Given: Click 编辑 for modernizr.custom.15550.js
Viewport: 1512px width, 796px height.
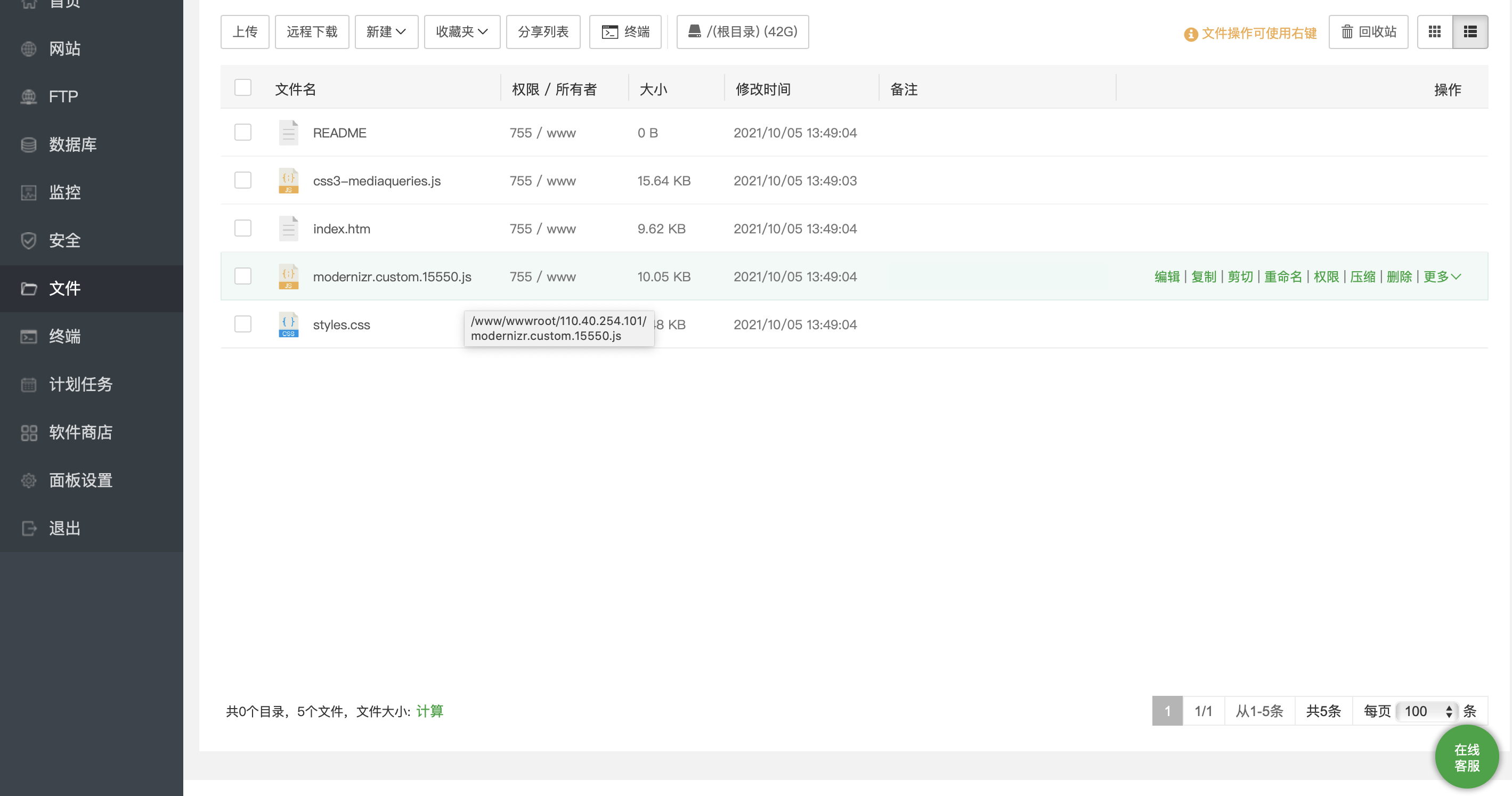Looking at the screenshot, I should (1167, 277).
